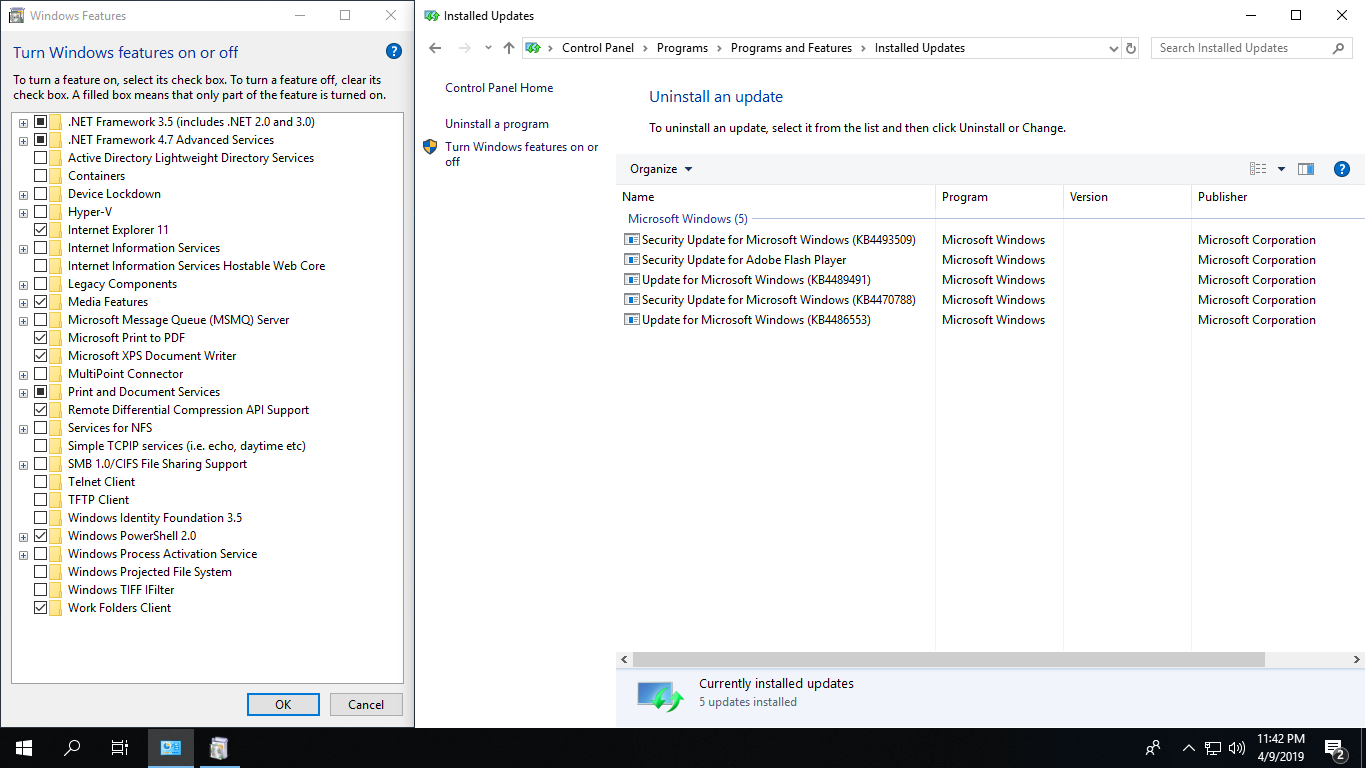The width and height of the screenshot is (1366, 768).
Task: Click the Program column header
Action: [x=999, y=197]
